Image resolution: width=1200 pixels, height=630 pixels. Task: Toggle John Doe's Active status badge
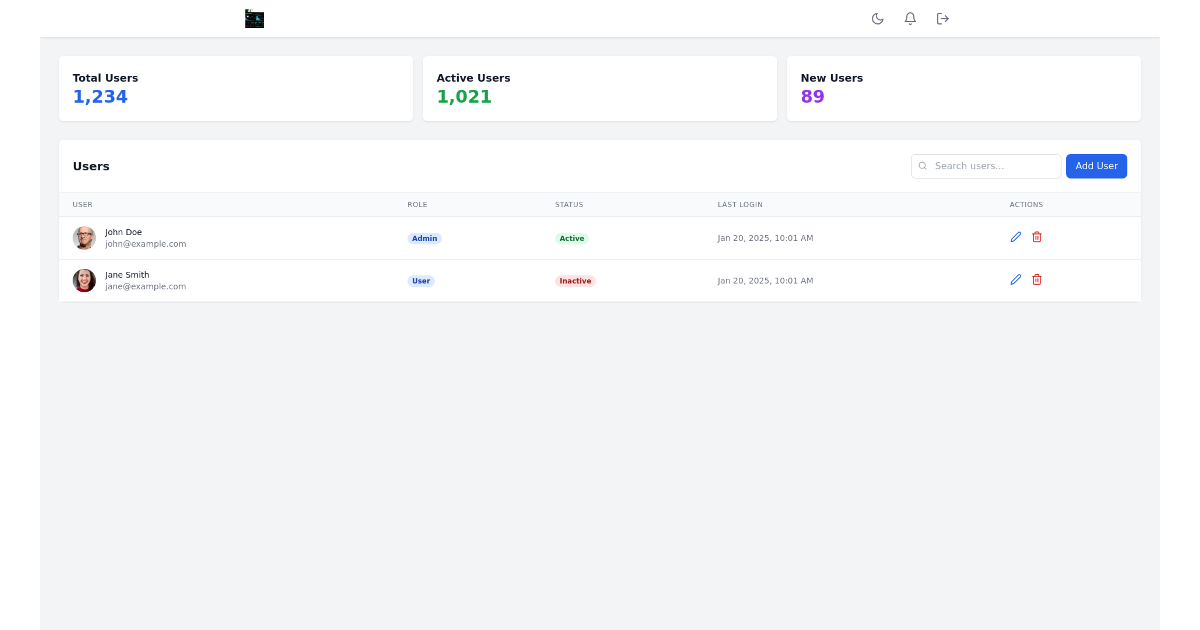572,238
